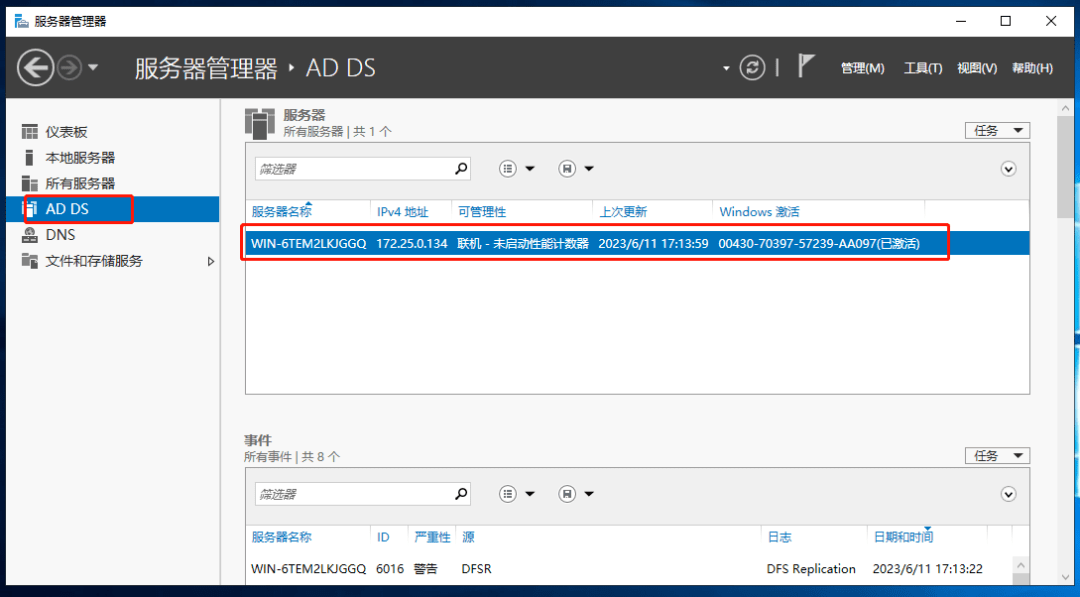Open the notifications flag icon

tap(806, 67)
